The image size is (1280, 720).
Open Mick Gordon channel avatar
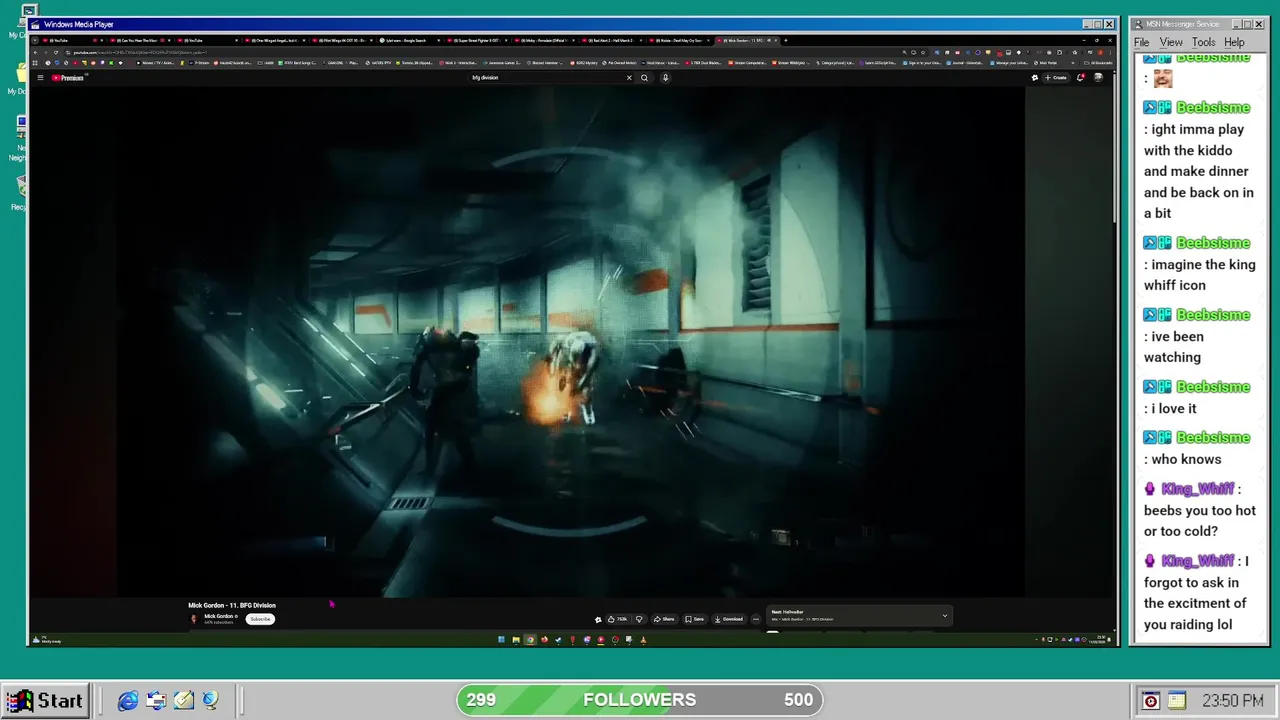coord(195,619)
